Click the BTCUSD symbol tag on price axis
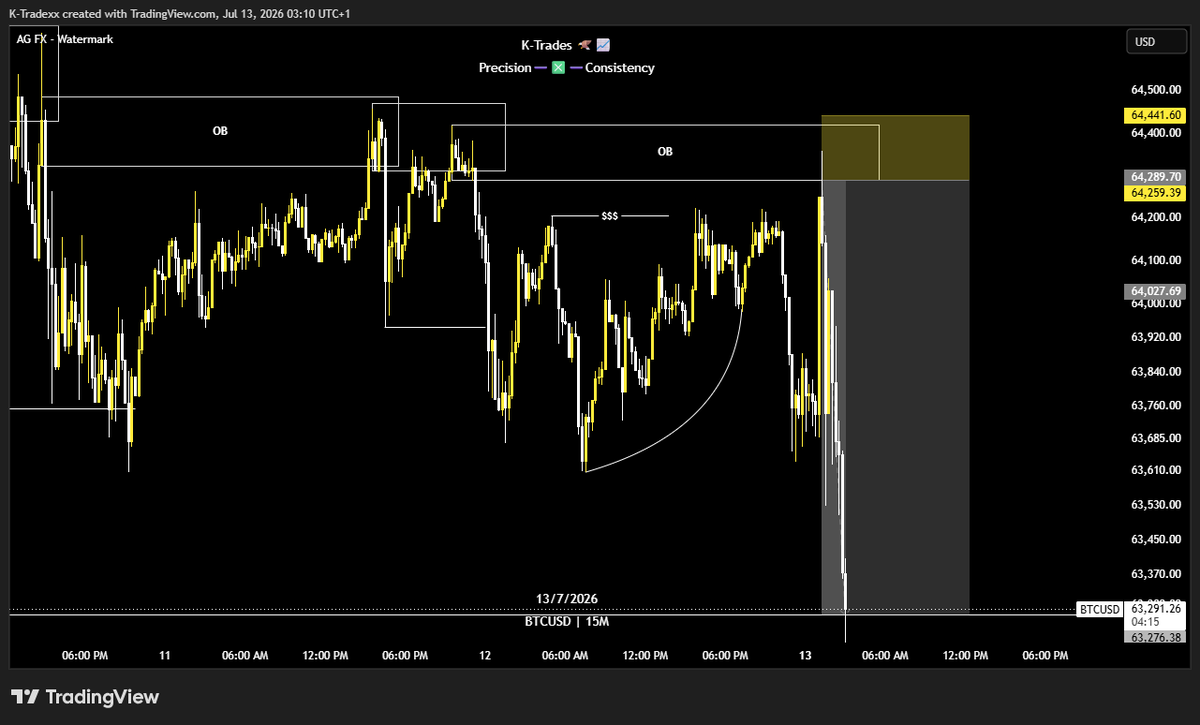The image size is (1200, 725). 1100,608
